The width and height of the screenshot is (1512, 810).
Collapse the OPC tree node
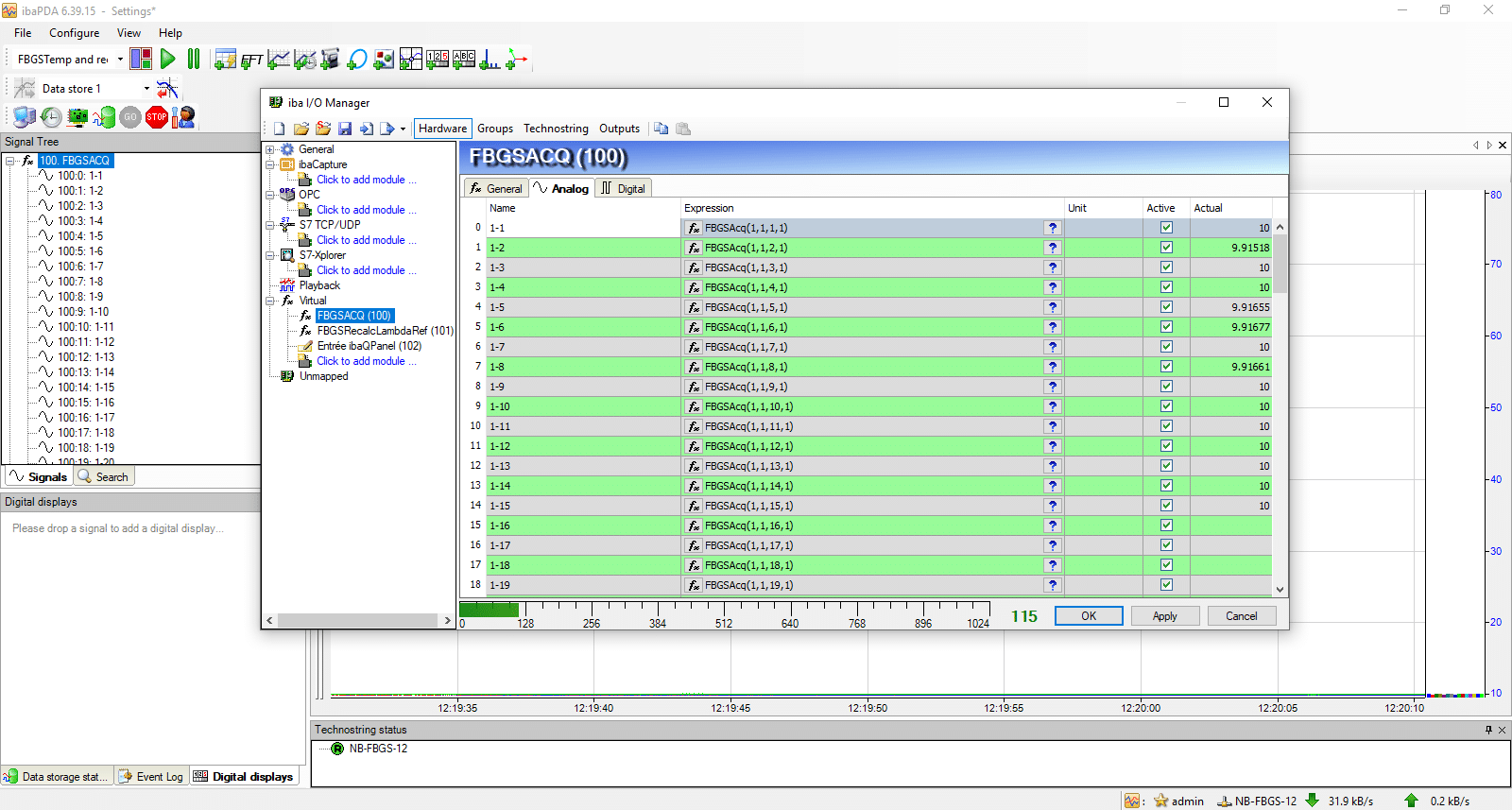pos(270,195)
